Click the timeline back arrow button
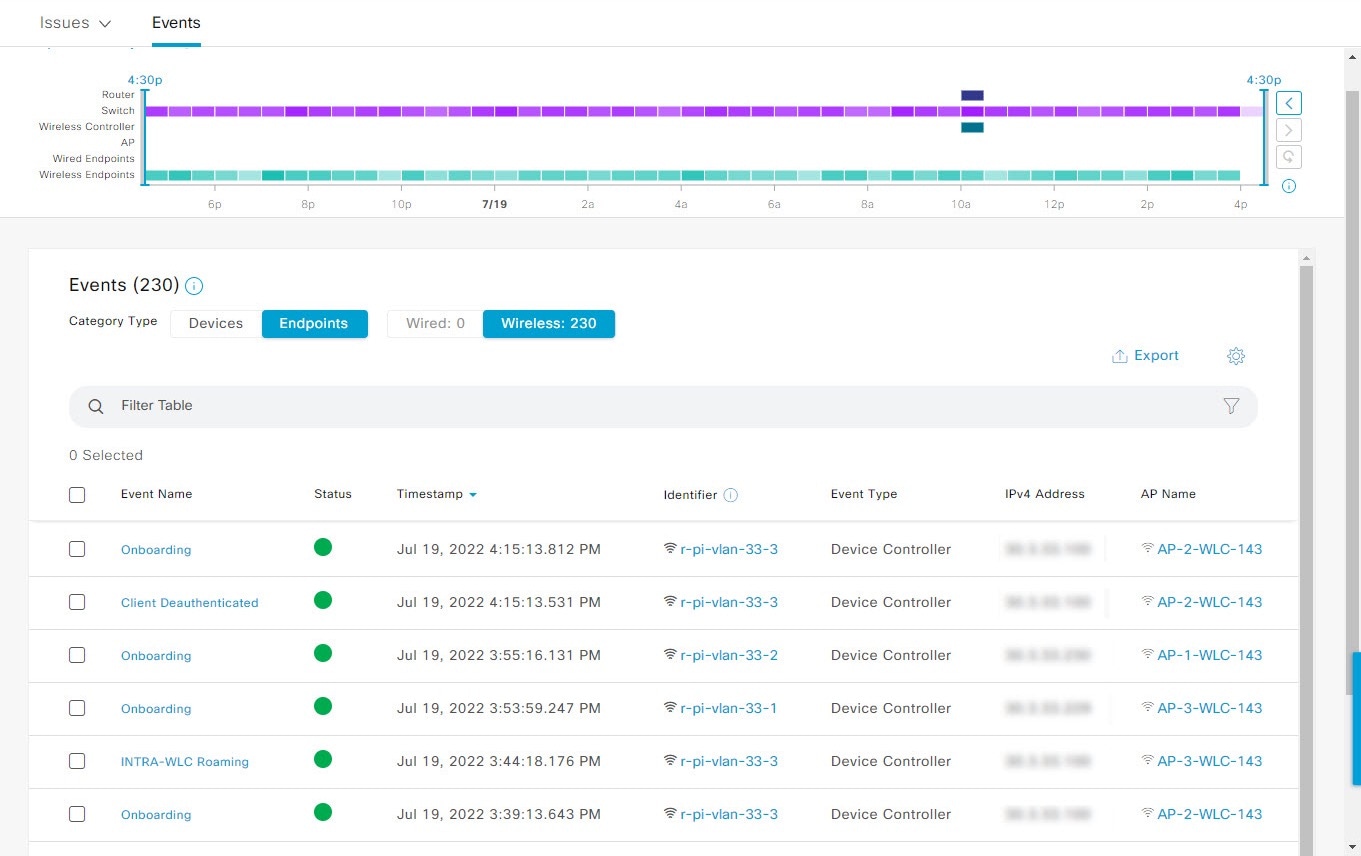This screenshot has width=1361, height=856. pos(1289,103)
